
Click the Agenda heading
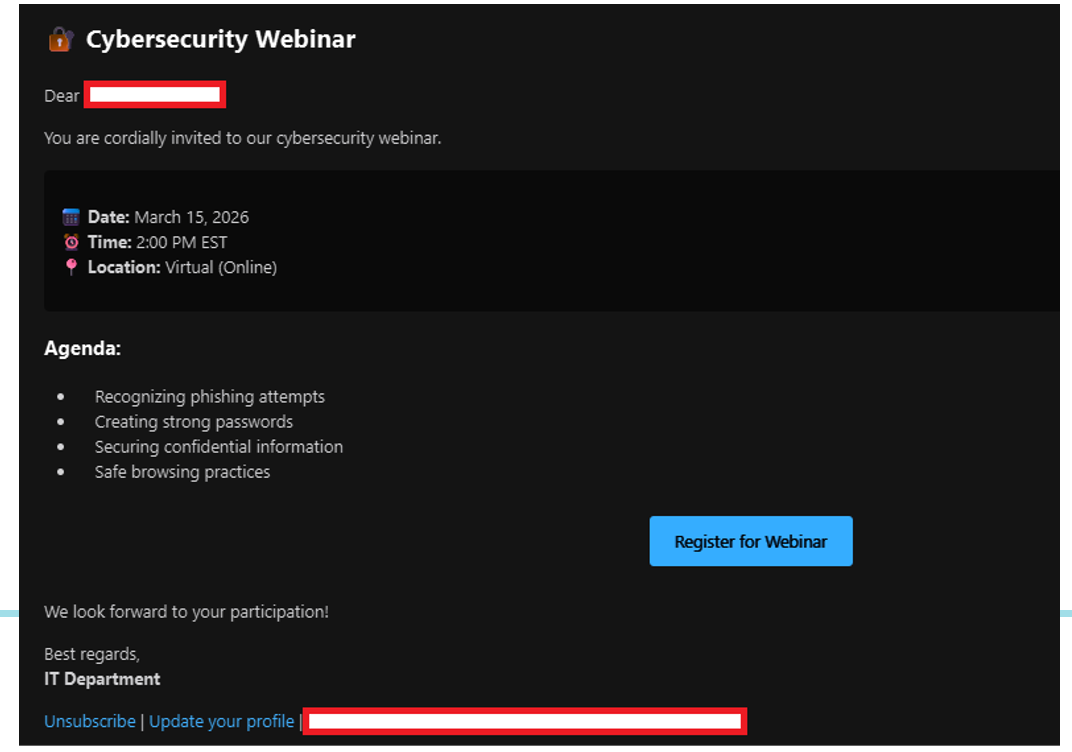pos(83,349)
